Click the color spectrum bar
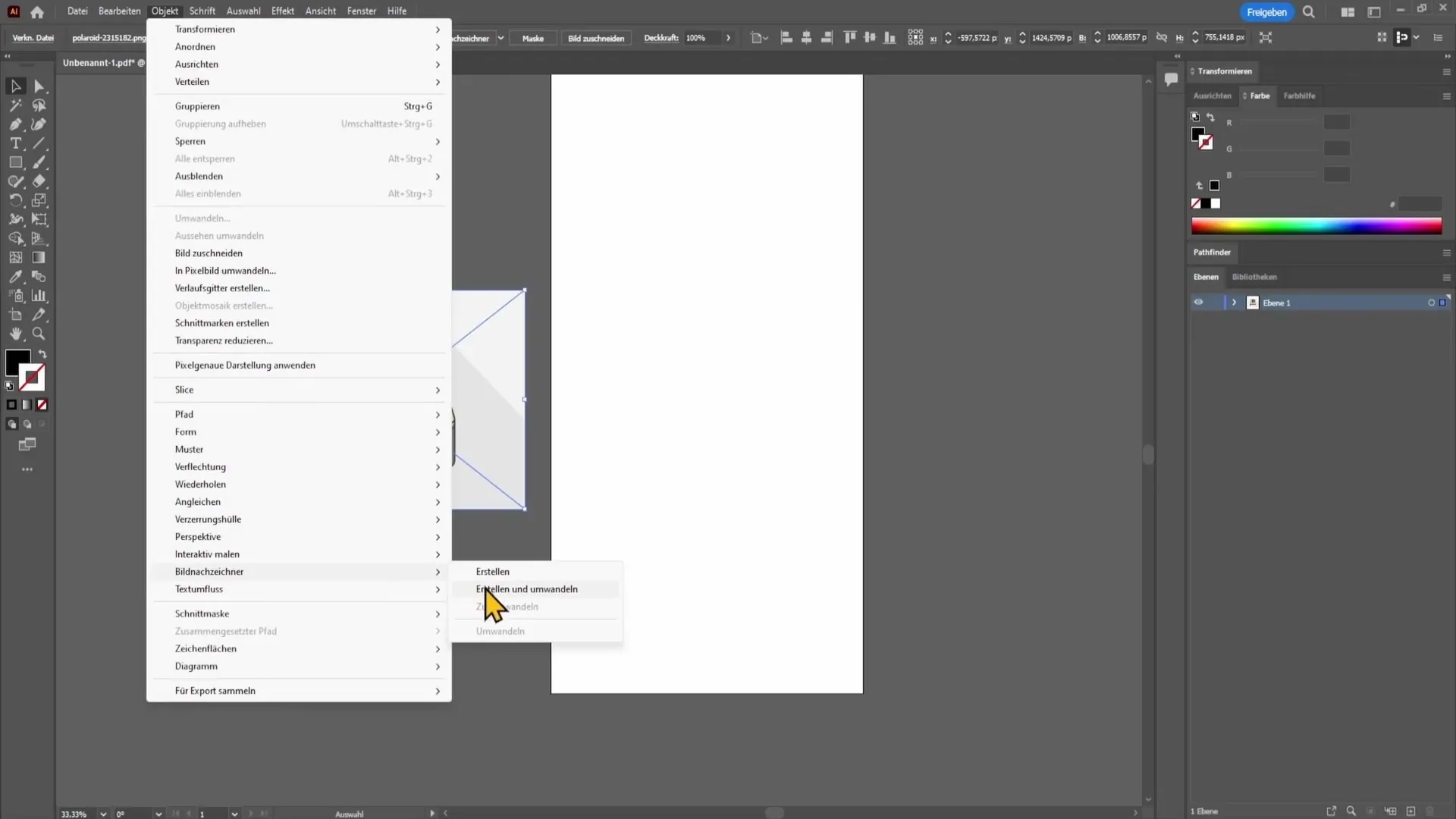The height and width of the screenshot is (819, 1456). pyautogui.click(x=1316, y=226)
